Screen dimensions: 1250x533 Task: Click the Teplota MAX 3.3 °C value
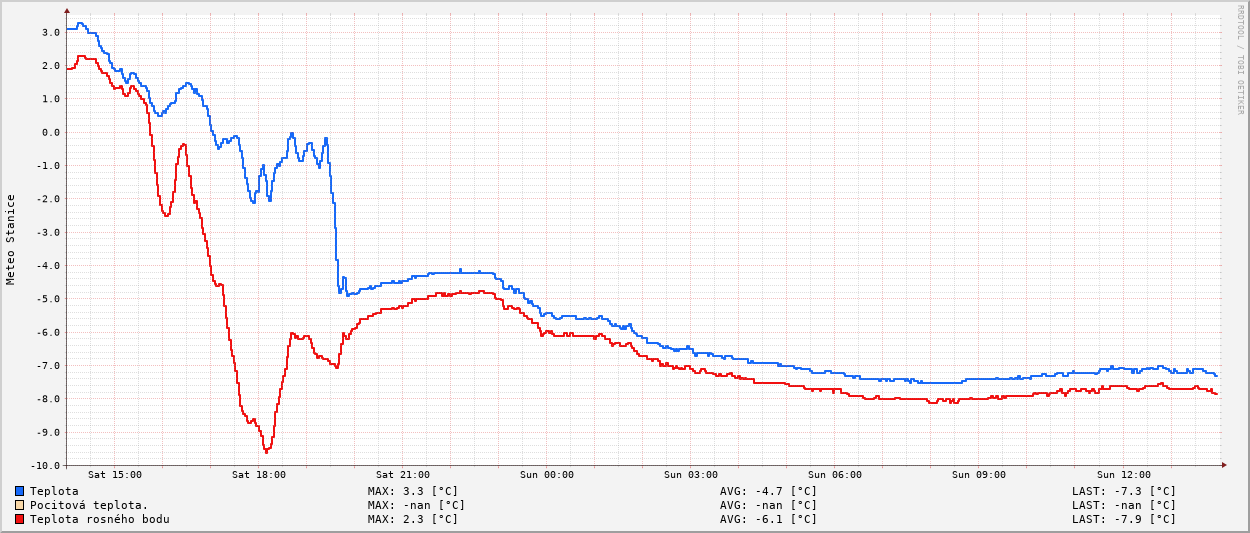(413, 491)
